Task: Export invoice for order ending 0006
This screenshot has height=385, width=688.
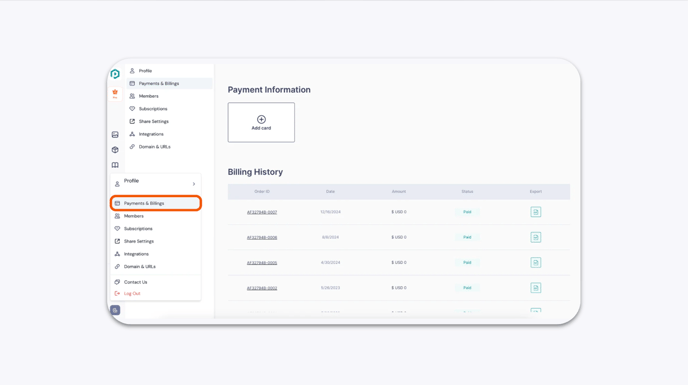Action: 536,237
